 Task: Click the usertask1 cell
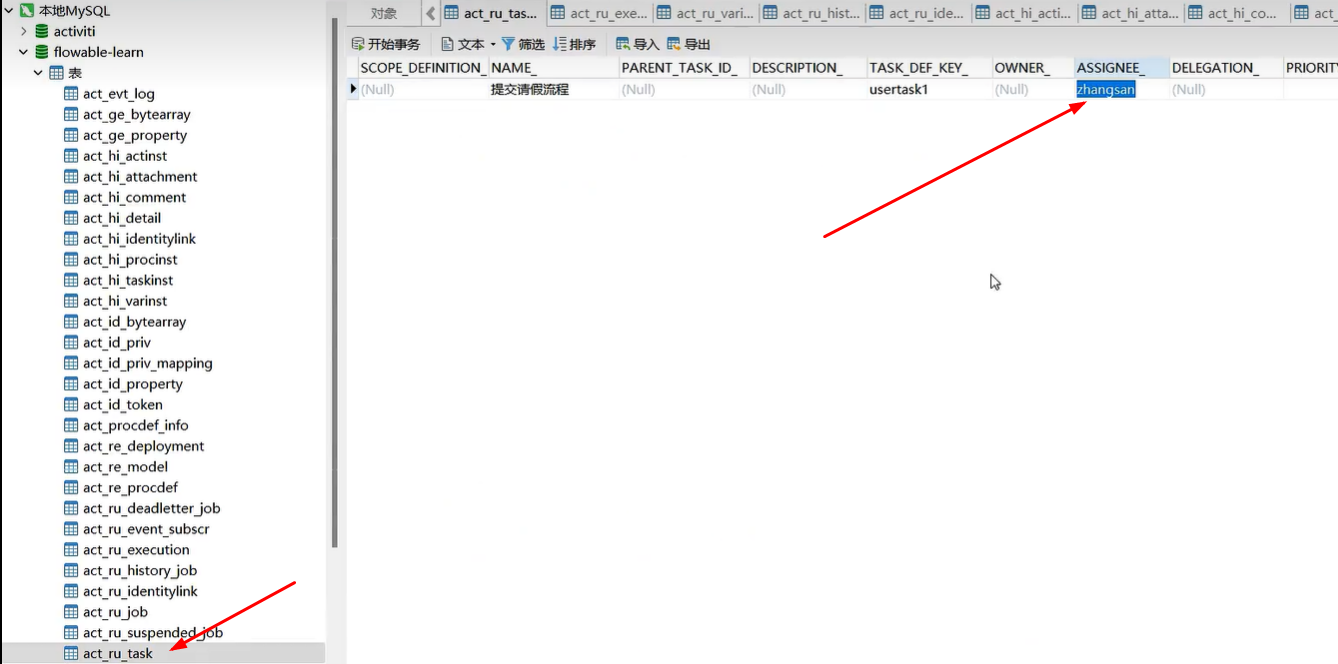coord(929,89)
